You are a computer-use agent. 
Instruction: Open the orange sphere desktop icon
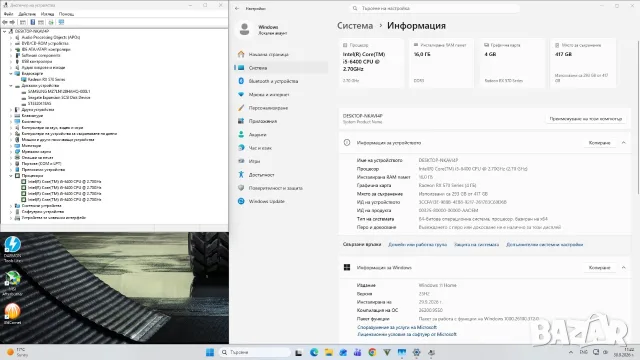point(13,314)
